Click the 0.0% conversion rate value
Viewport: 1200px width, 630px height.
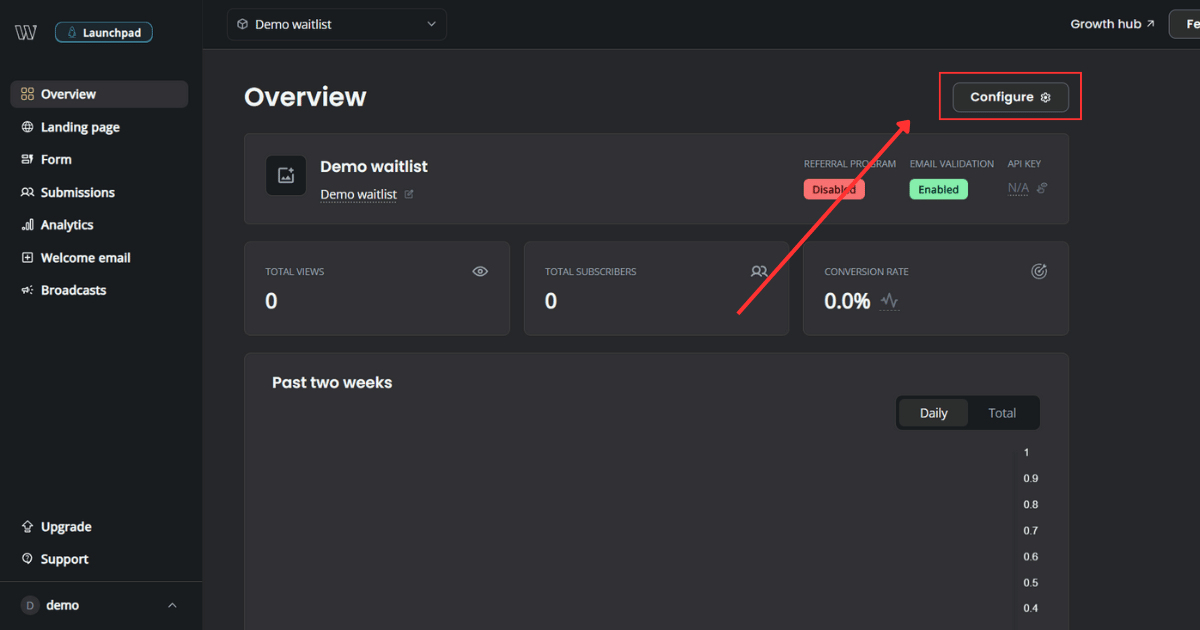coord(847,301)
